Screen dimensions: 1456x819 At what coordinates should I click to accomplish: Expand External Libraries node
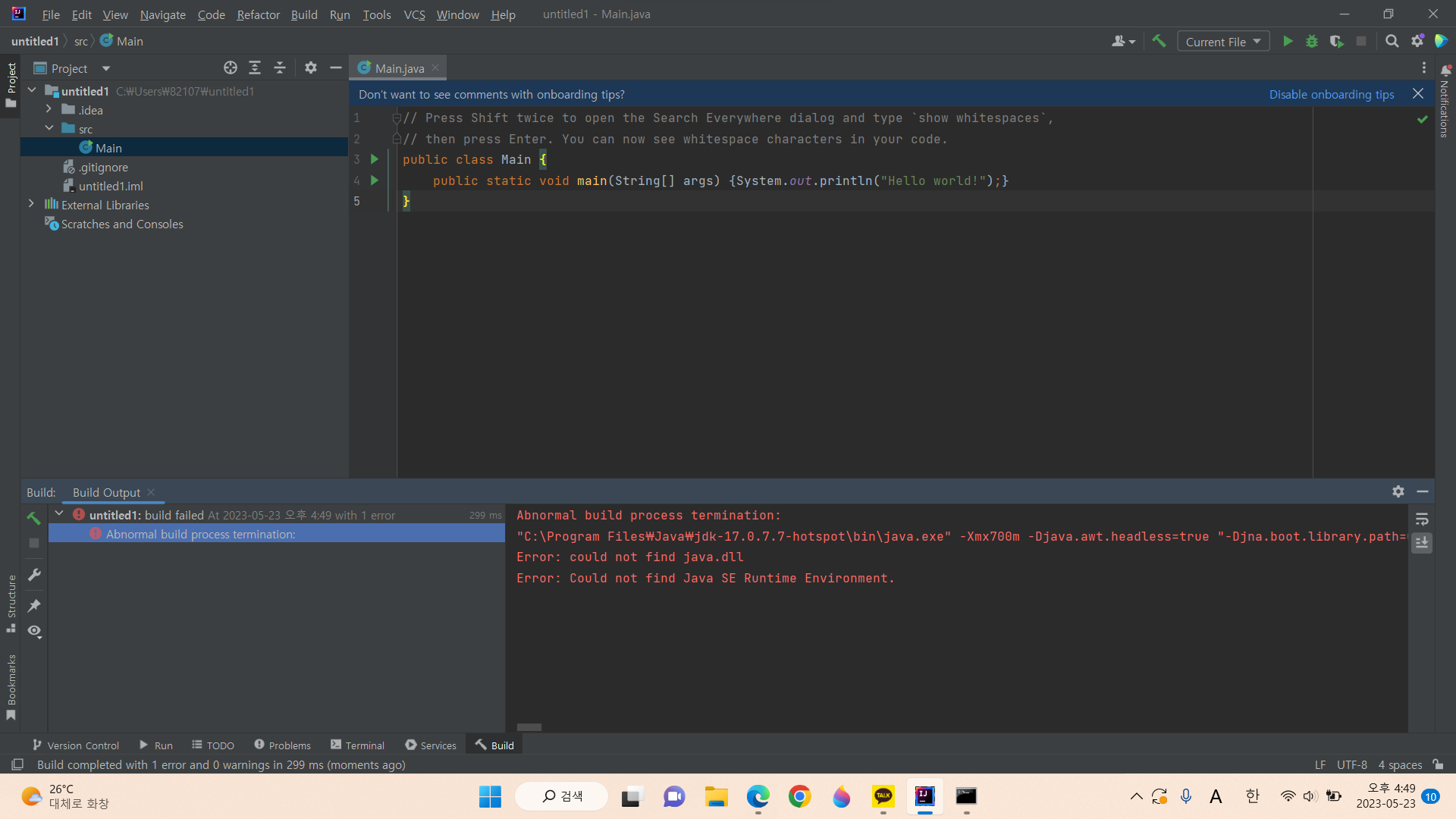(31, 204)
